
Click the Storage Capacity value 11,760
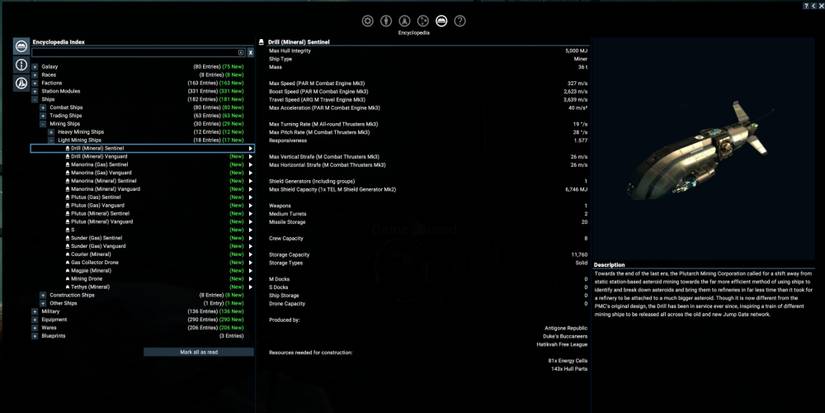(579, 255)
